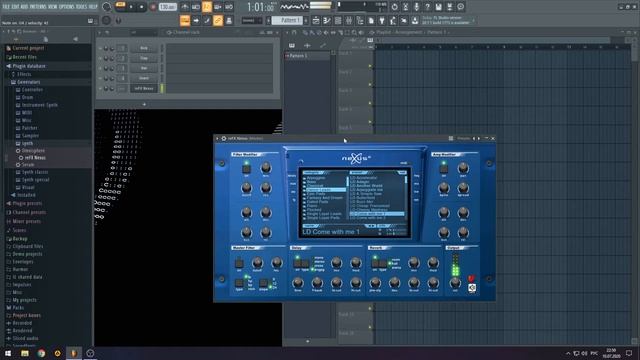Click the undo history icon
The height and width of the screenshot is (360, 640).
point(394,7)
